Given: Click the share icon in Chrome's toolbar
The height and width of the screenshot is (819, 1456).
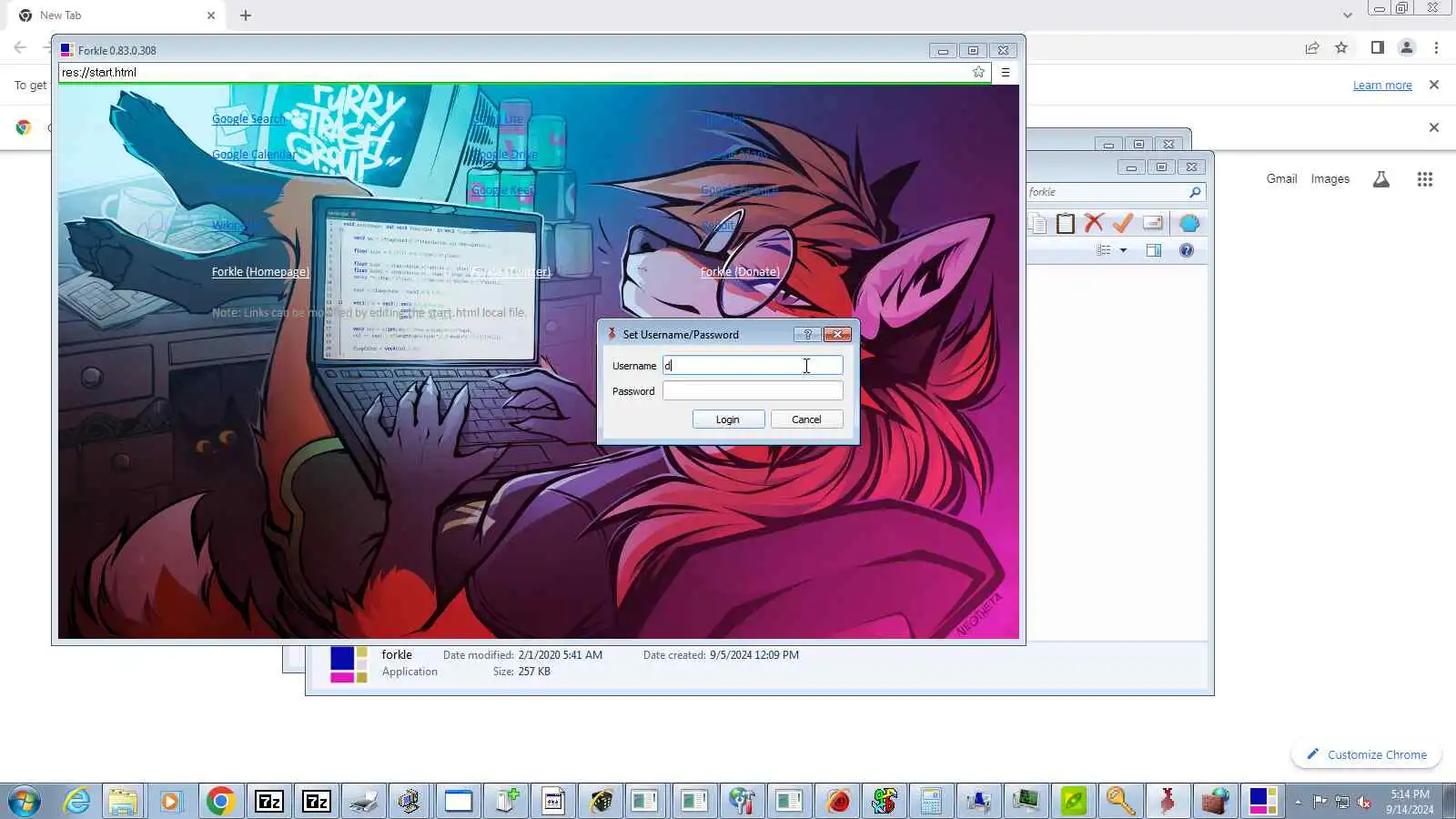Looking at the screenshot, I should 1312,48.
